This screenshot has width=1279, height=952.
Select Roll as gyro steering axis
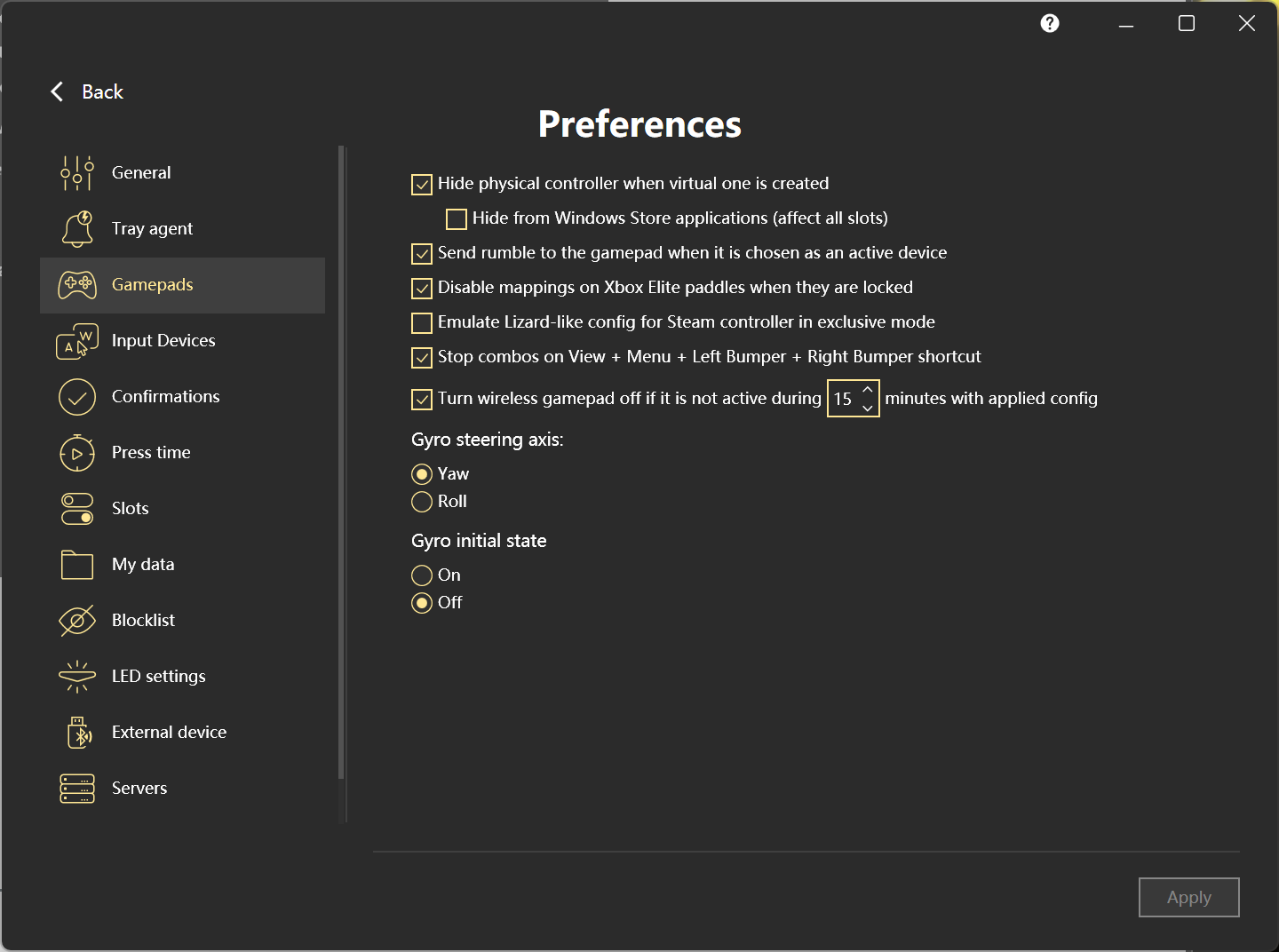click(422, 502)
